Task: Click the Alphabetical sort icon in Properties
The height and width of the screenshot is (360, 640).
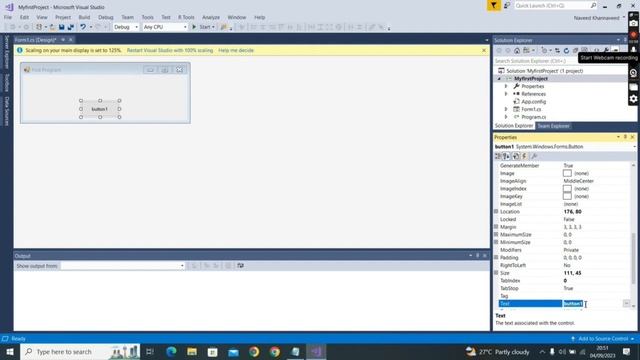Action: pos(506,156)
